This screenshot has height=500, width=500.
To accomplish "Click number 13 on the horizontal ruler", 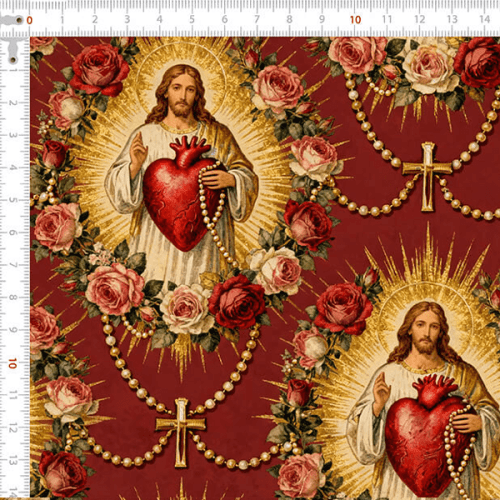I will click(452, 19).
